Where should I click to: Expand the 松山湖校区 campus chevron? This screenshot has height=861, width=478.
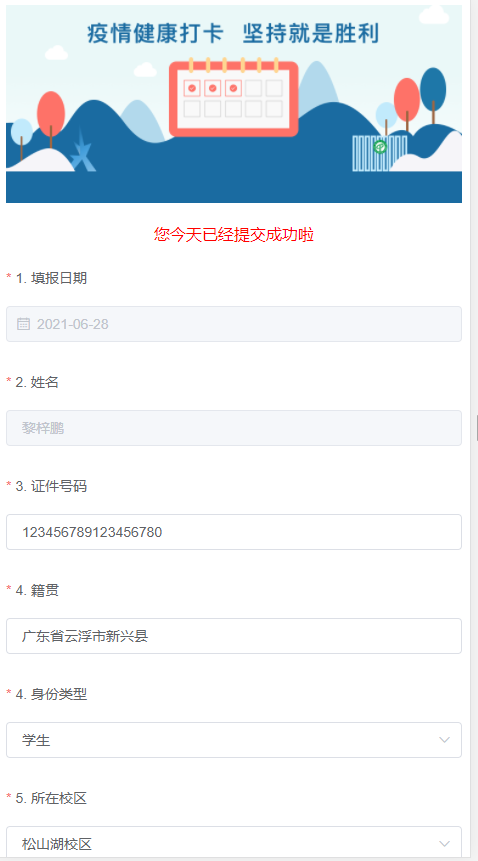point(445,844)
